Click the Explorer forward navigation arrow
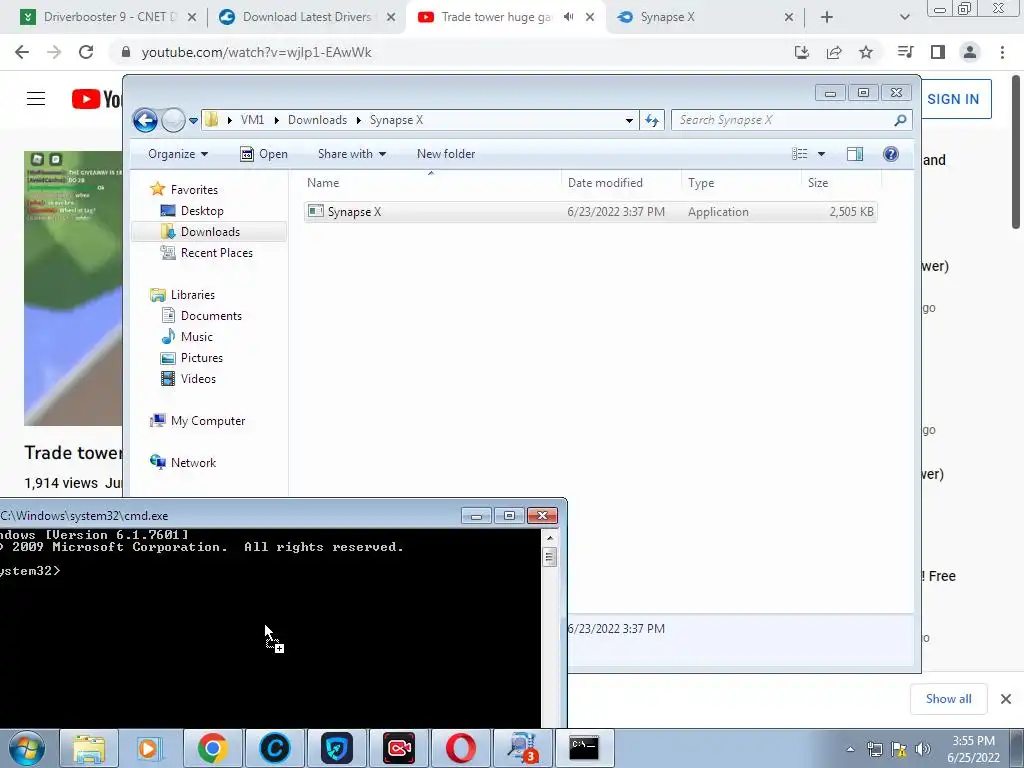 [173, 120]
